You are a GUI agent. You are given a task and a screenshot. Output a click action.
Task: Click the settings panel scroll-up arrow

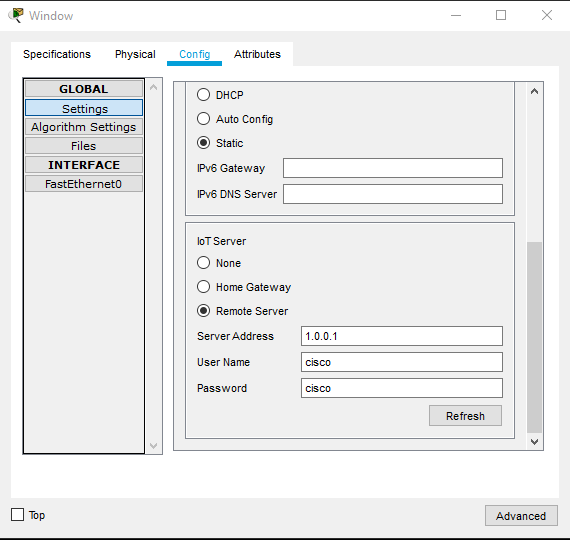(534, 91)
